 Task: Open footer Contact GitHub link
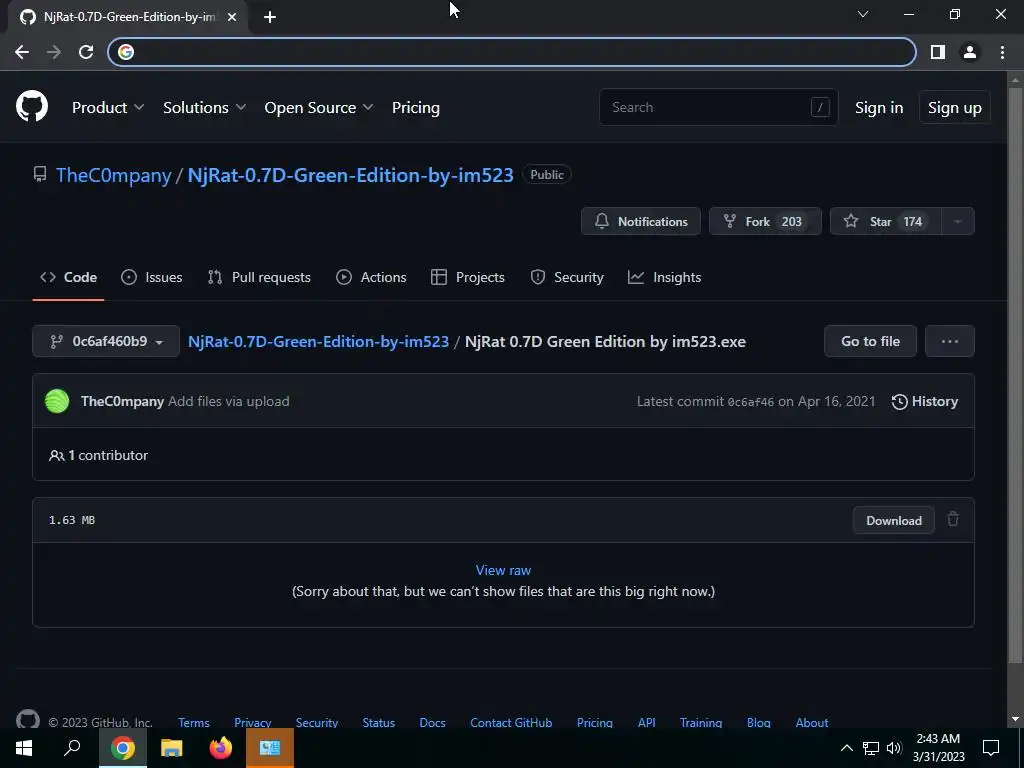[511, 722]
